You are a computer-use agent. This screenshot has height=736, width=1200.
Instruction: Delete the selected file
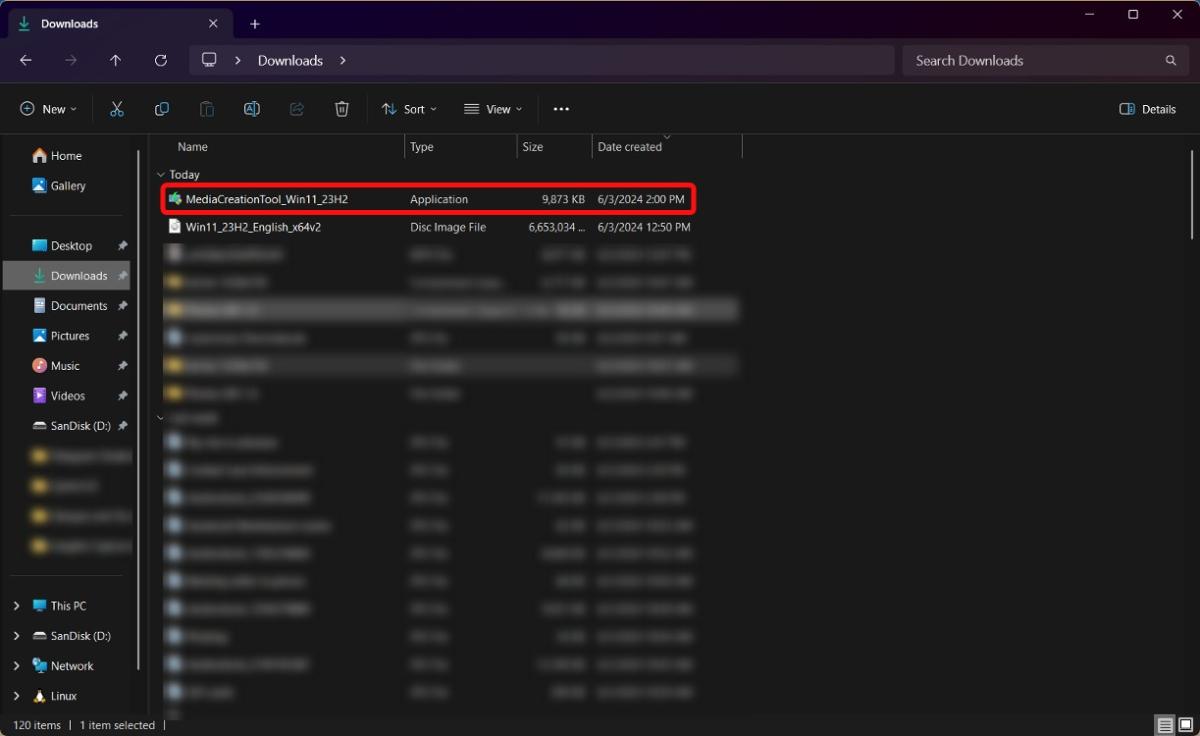[341, 109]
